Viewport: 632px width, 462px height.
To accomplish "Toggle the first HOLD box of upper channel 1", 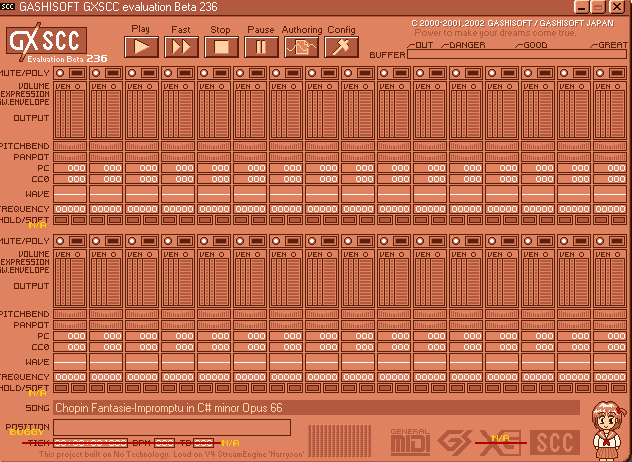I will click(x=61, y=220).
